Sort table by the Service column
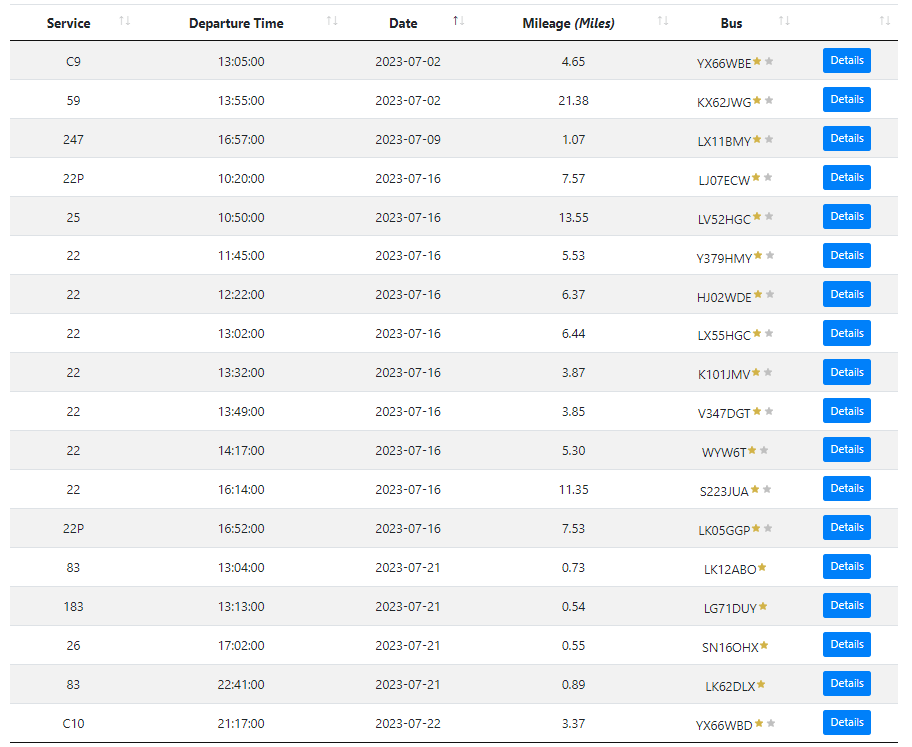Image resolution: width=912 pixels, height=747 pixels. click(68, 23)
